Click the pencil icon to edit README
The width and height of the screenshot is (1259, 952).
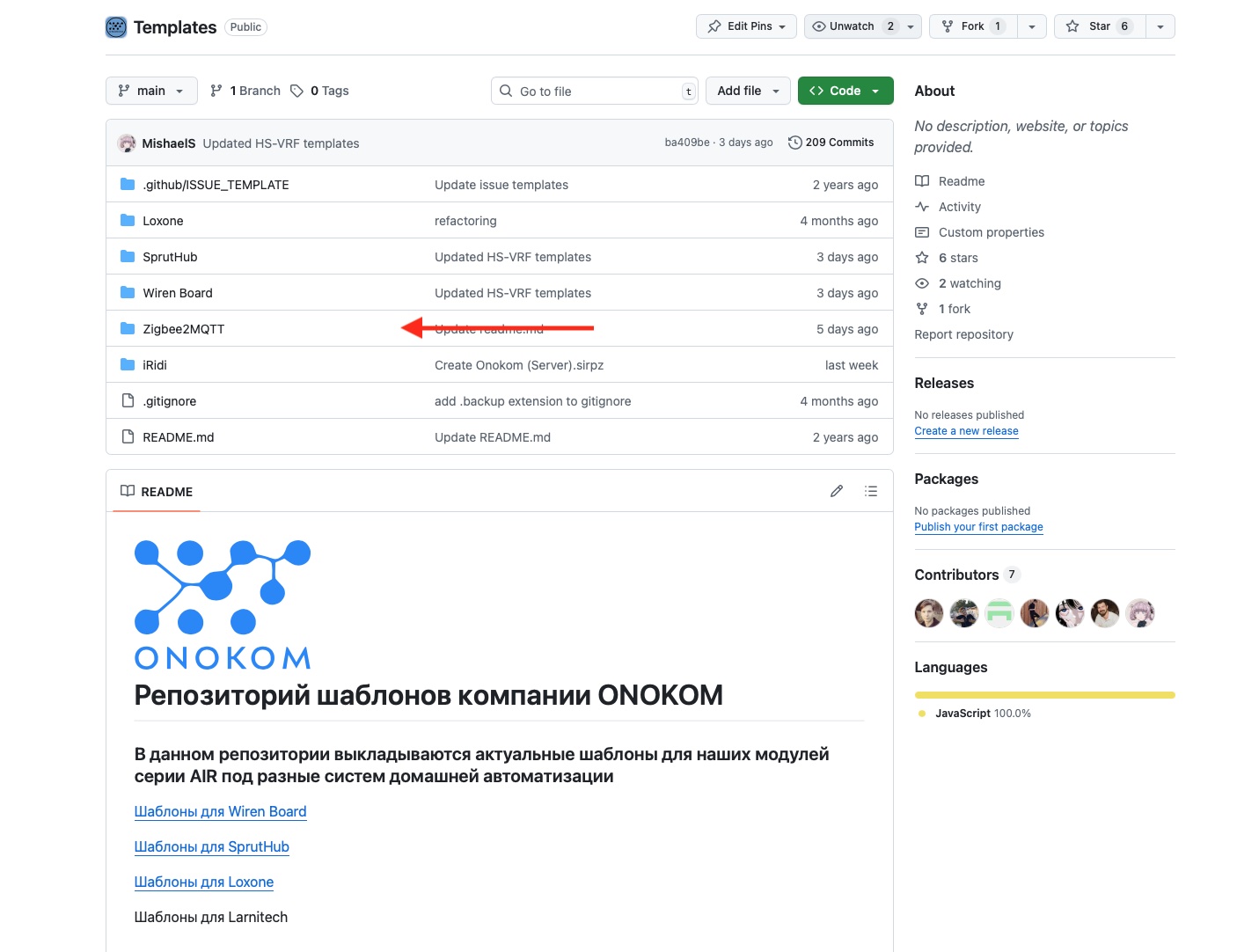tap(836, 491)
